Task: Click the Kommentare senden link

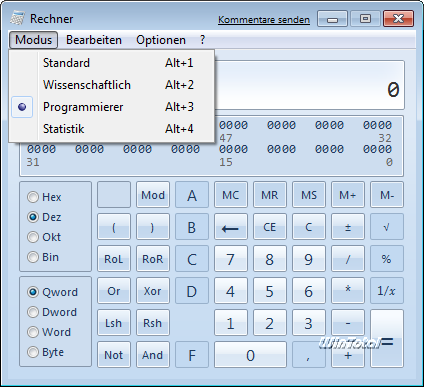Action: click(264, 20)
